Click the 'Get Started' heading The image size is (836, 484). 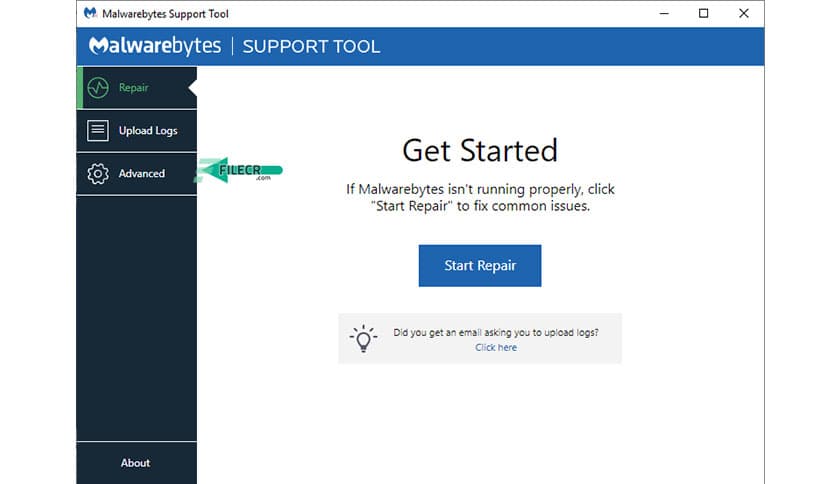(x=480, y=150)
